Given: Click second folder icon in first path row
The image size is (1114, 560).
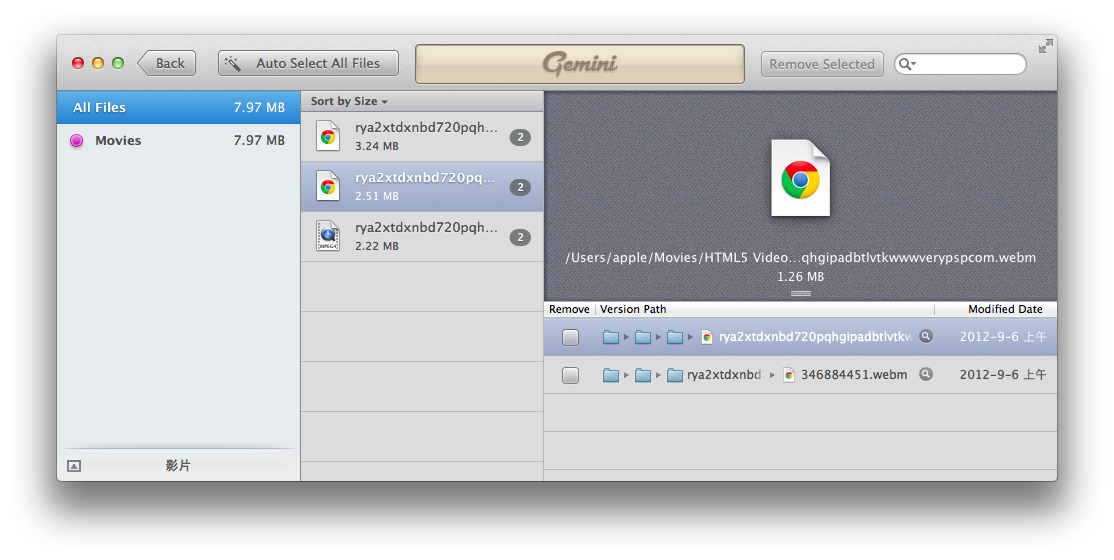Looking at the screenshot, I should (x=643, y=337).
